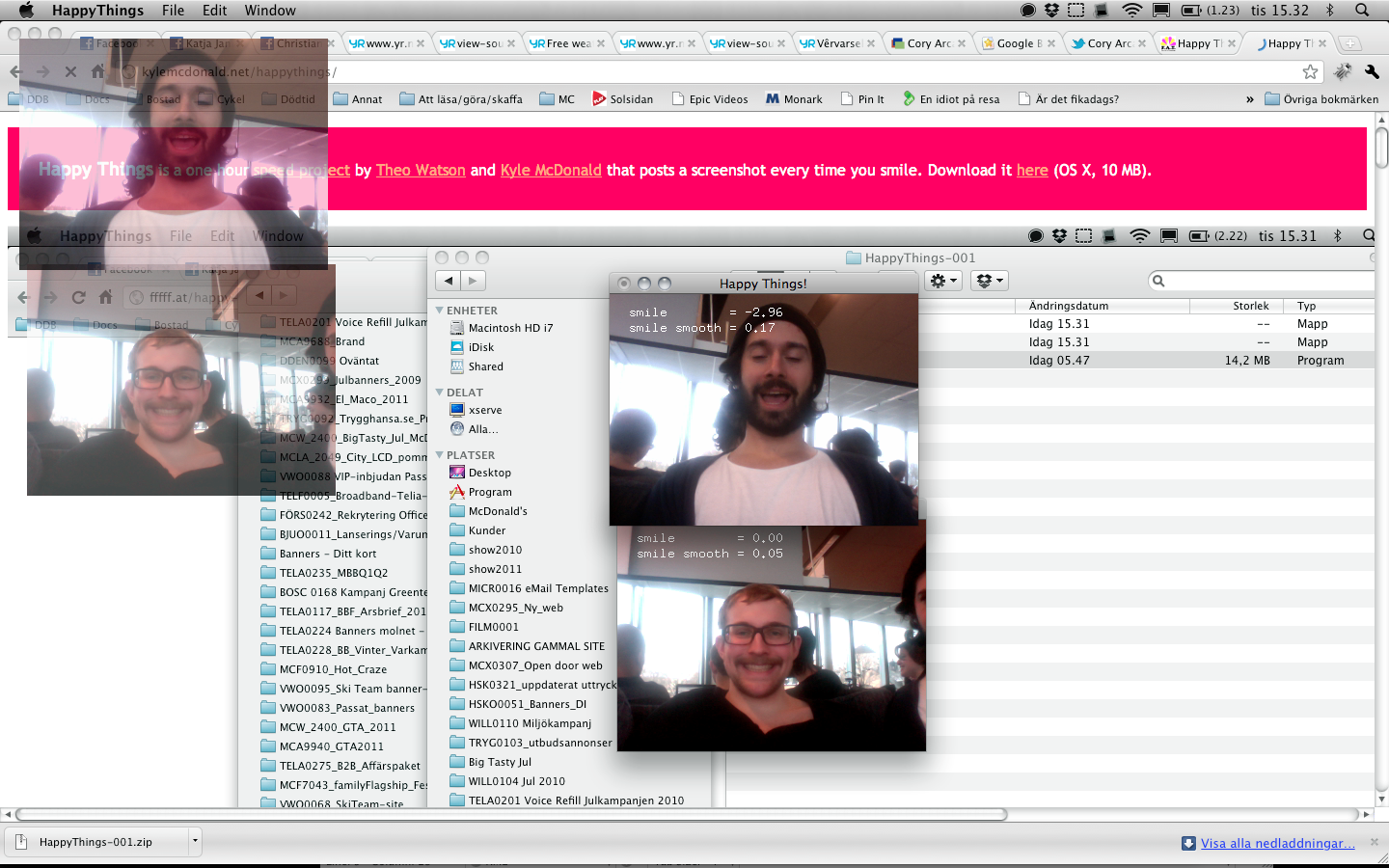Click Visa alla nedladdningar link

[x=1277, y=843]
